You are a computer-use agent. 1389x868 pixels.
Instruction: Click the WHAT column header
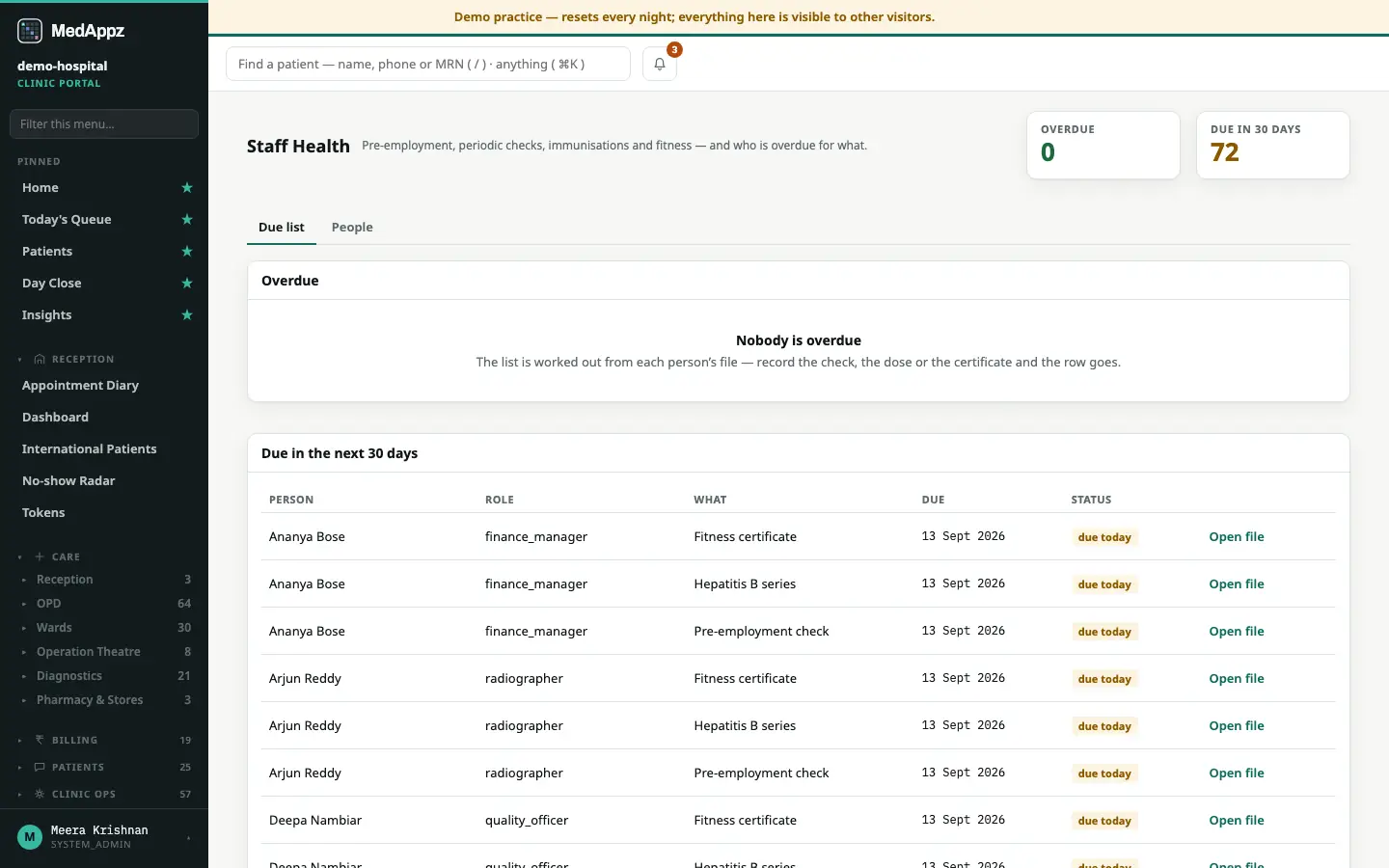point(710,500)
